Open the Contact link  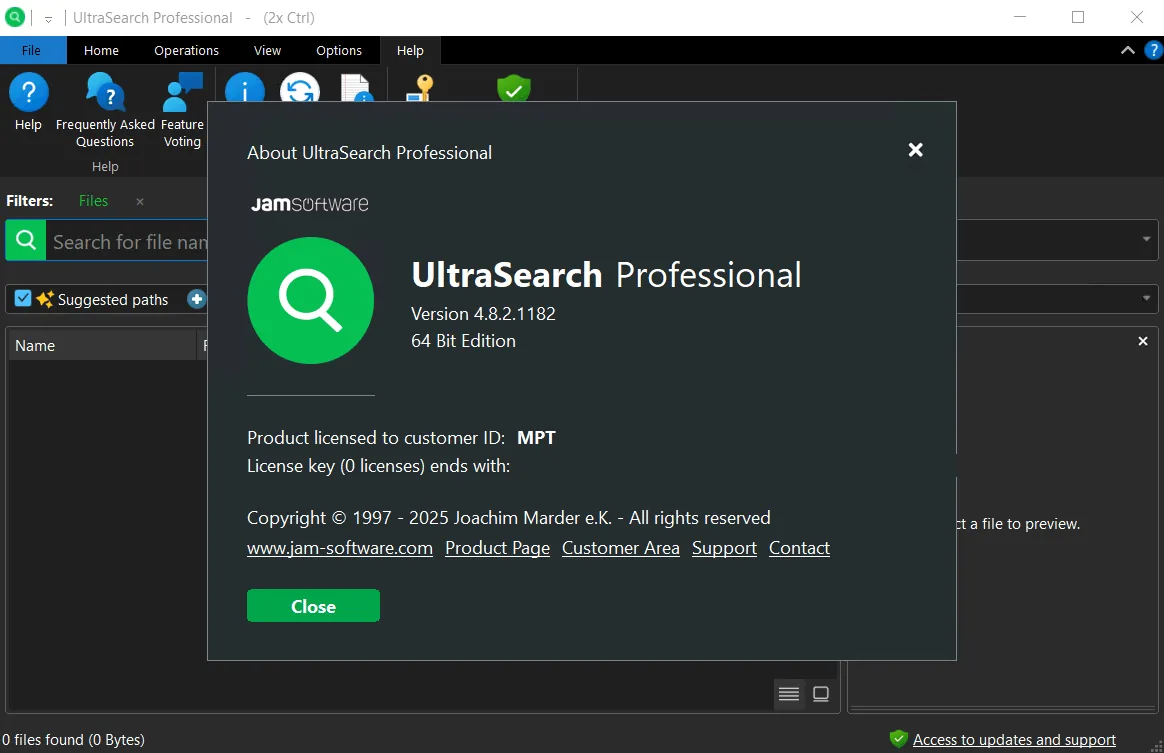[x=800, y=548]
